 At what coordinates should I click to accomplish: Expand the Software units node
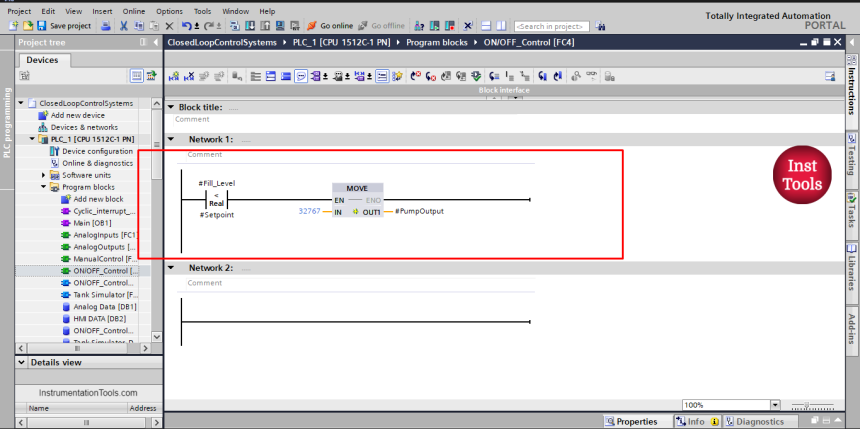click(x=44, y=176)
